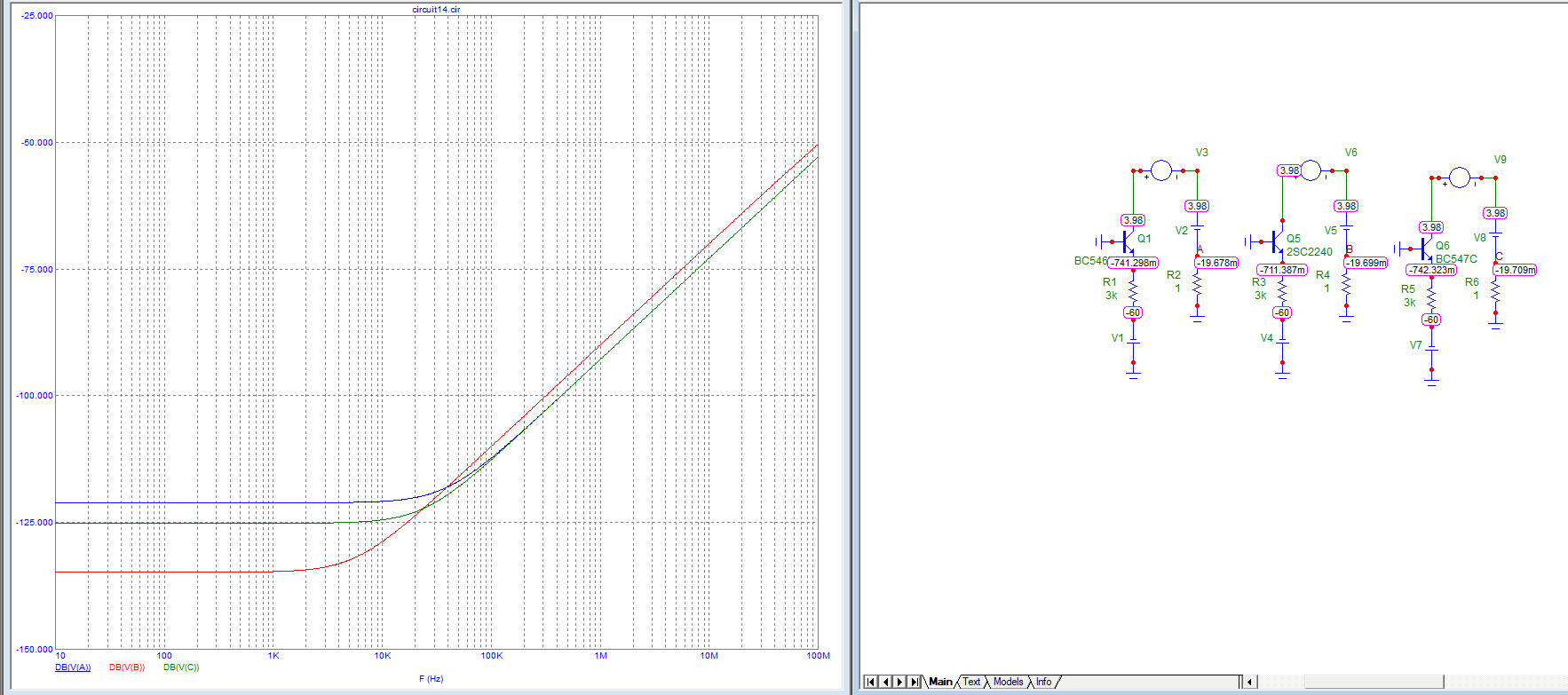1568x695 pixels.
Task: Go to previous page tab arrow
Action: coord(885,682)
